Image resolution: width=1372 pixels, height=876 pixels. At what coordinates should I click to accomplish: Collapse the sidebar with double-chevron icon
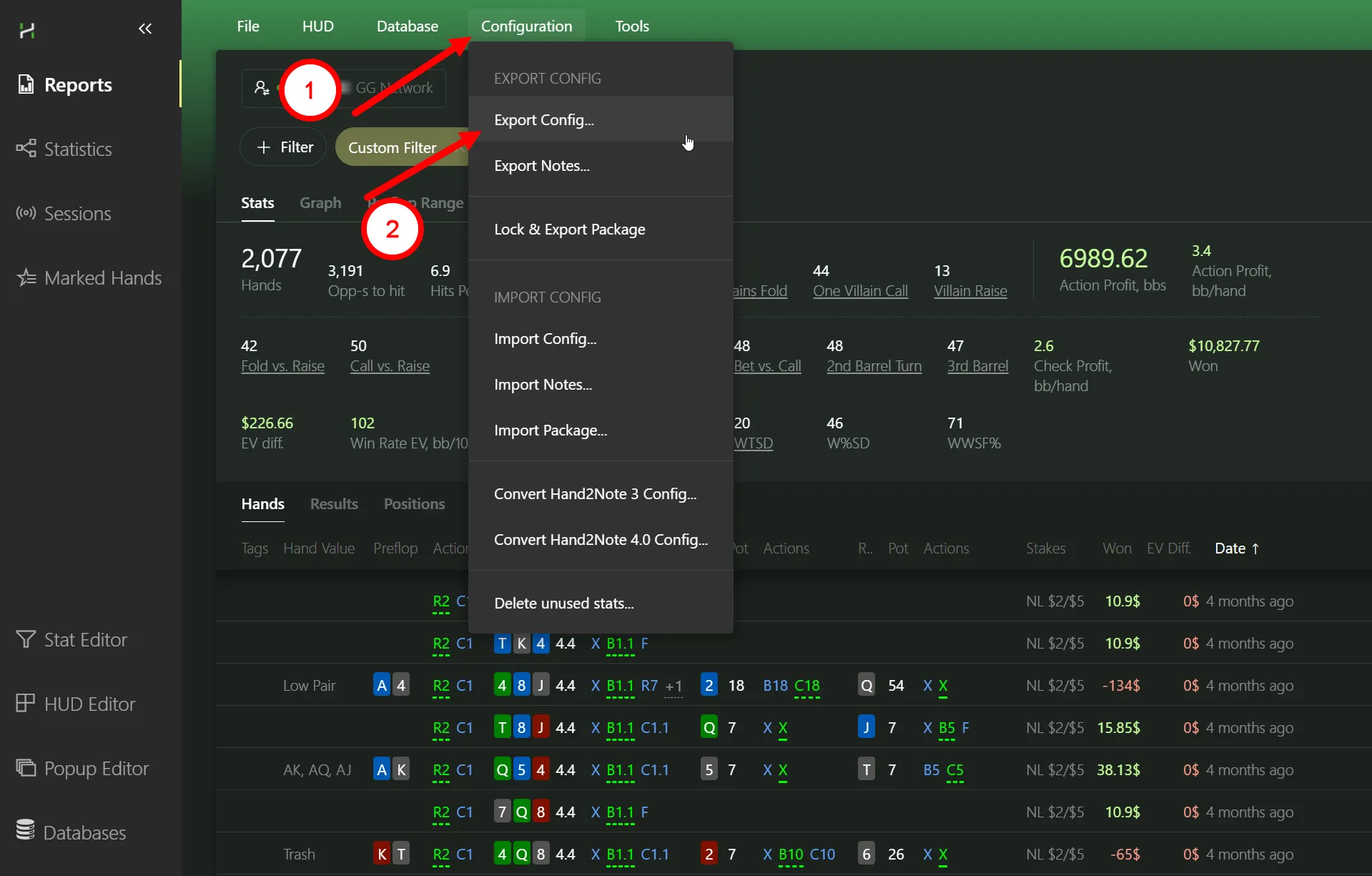pyautogui.click(x=145, y=29)
